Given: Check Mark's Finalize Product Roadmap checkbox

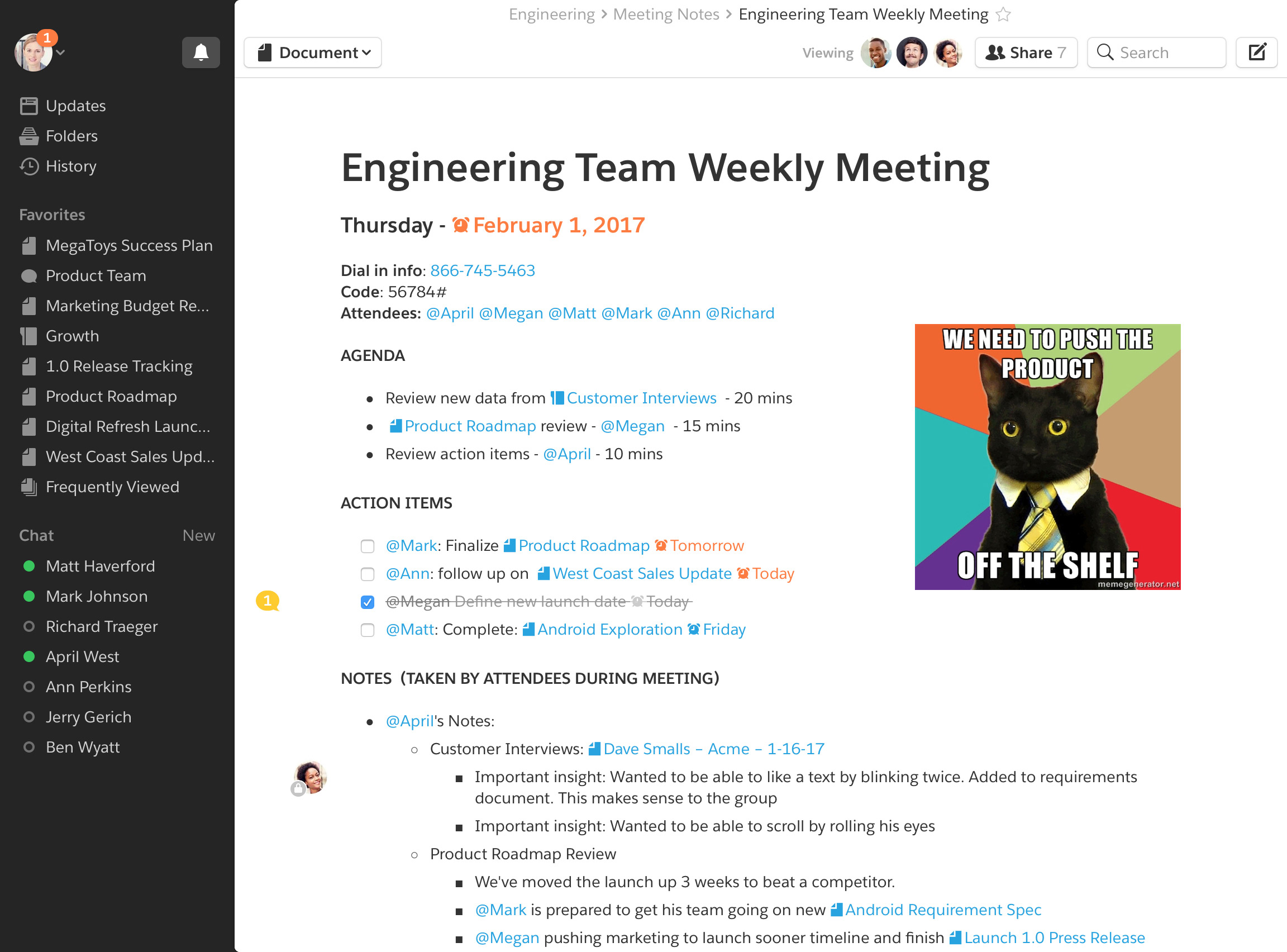Looking at the screenshot, I should 368,546.
